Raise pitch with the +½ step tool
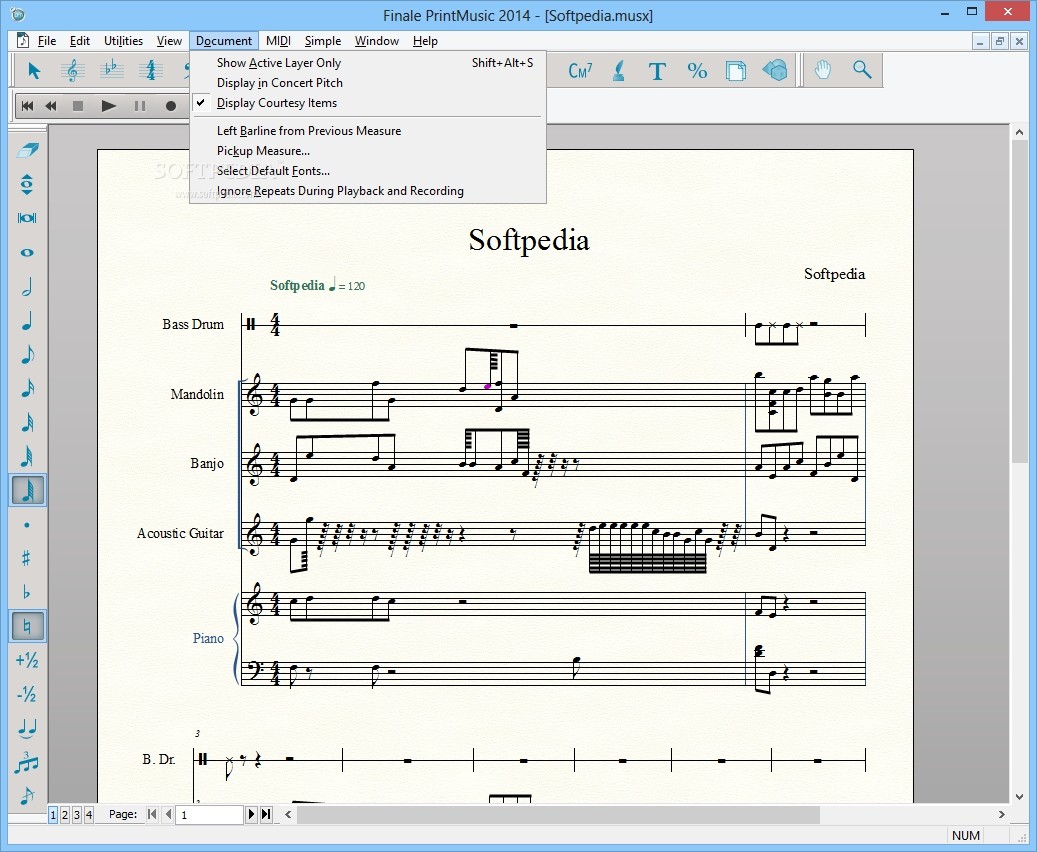The width and height of the screenshot is (1037, 852). click(27, 660)
